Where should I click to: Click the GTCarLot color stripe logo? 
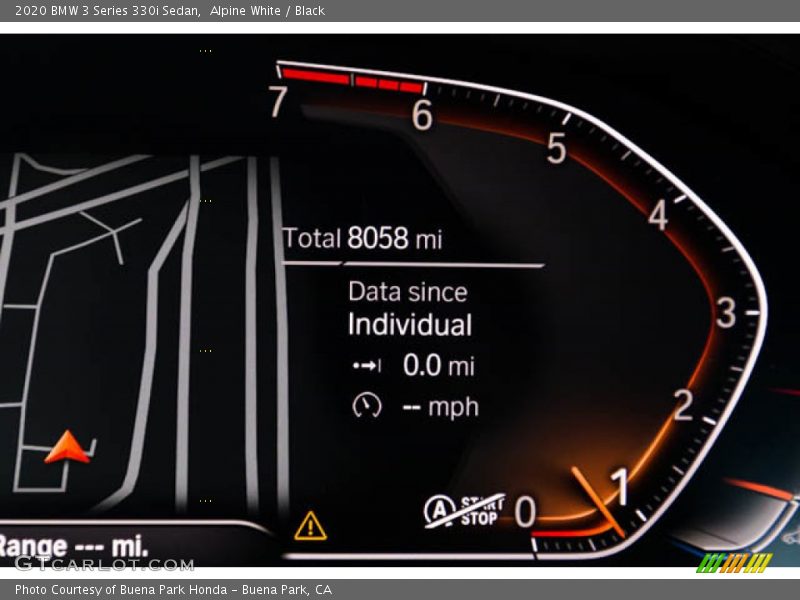pyautogui.click(x=734, y=563)
